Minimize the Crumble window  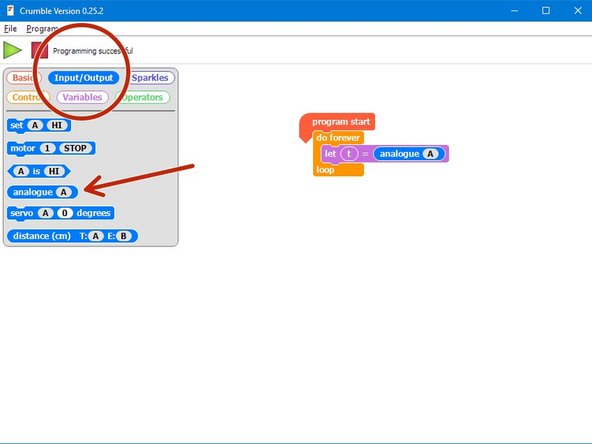[514, 11]
